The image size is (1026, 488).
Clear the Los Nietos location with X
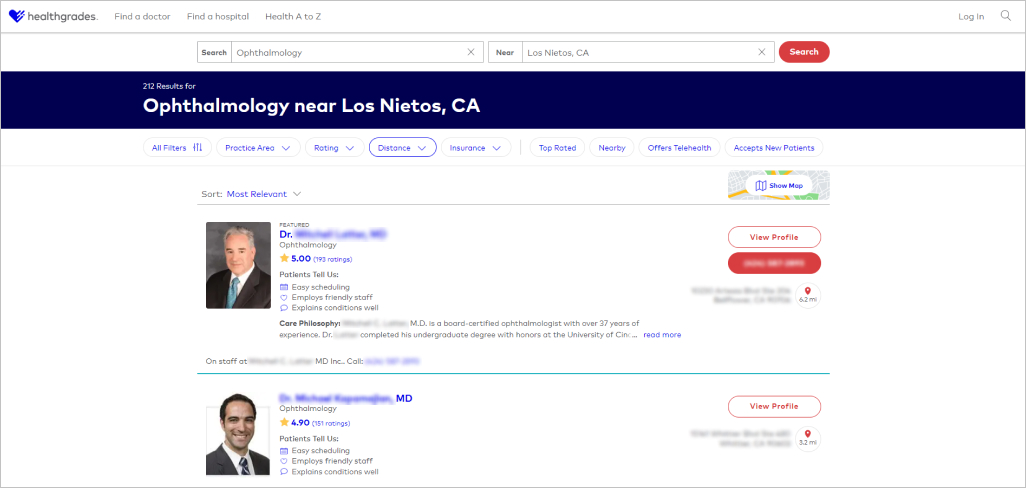pos(762,52)
